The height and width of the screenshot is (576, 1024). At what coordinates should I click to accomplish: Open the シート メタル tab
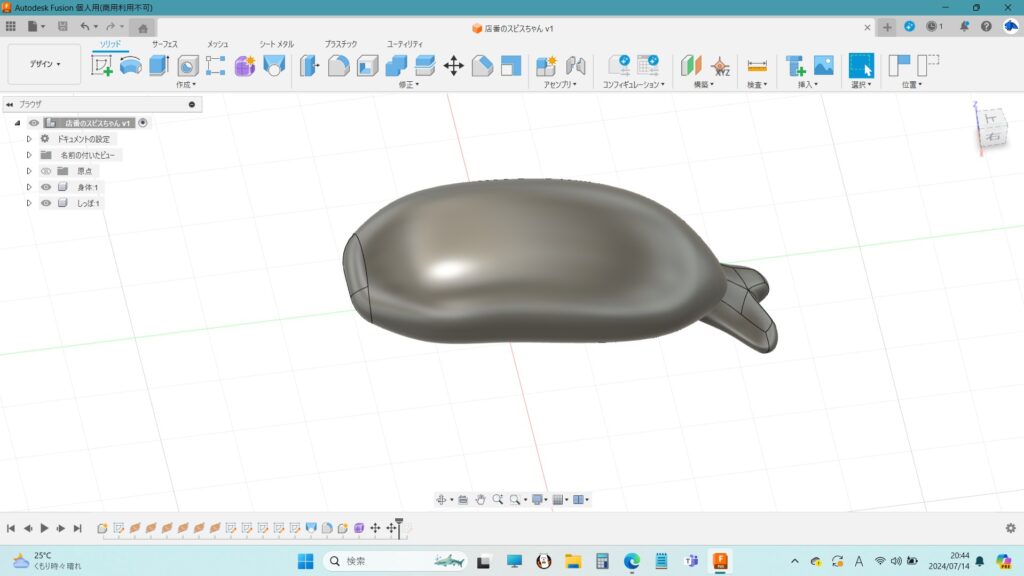tap(276, 44)
